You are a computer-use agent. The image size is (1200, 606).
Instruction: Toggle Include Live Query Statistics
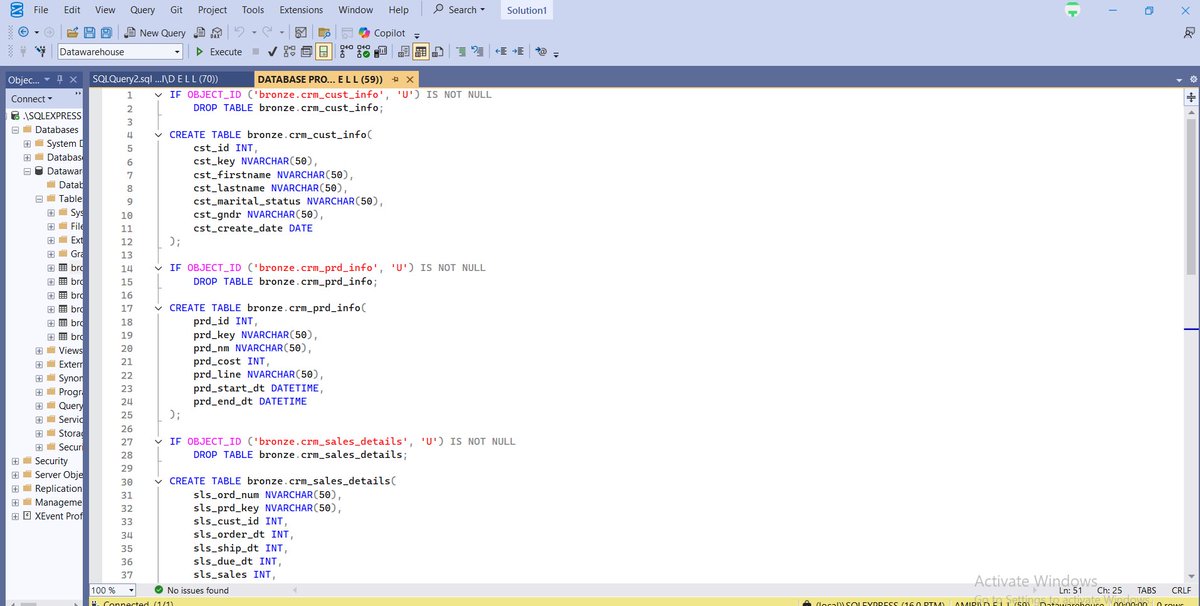click(364, 52)
